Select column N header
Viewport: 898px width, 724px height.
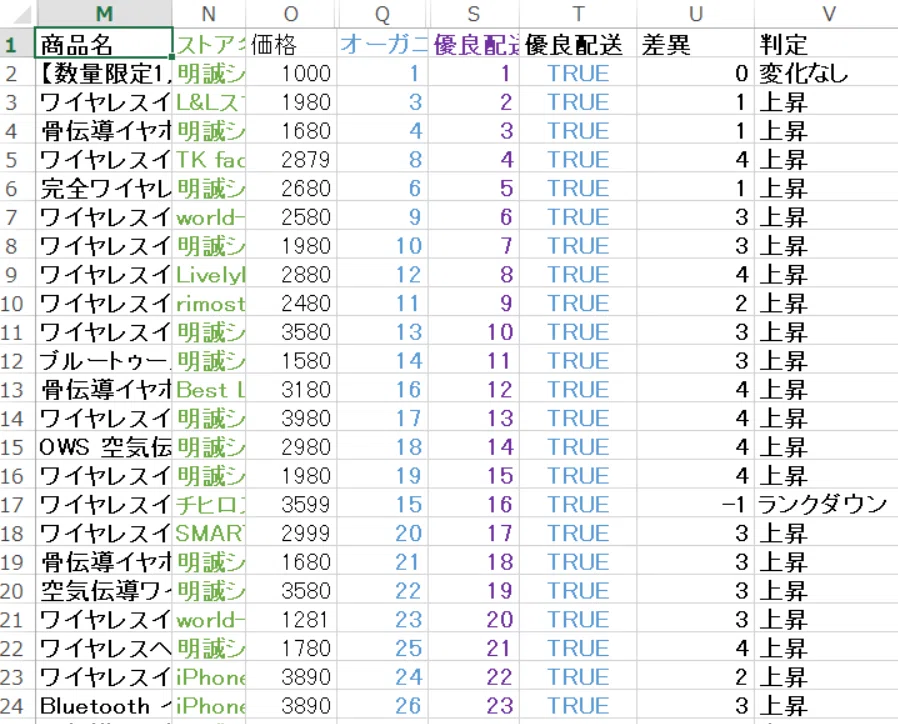209,13
